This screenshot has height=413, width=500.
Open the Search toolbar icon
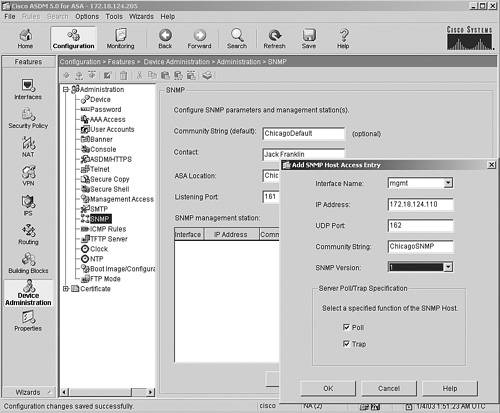[x=237, y=38]
